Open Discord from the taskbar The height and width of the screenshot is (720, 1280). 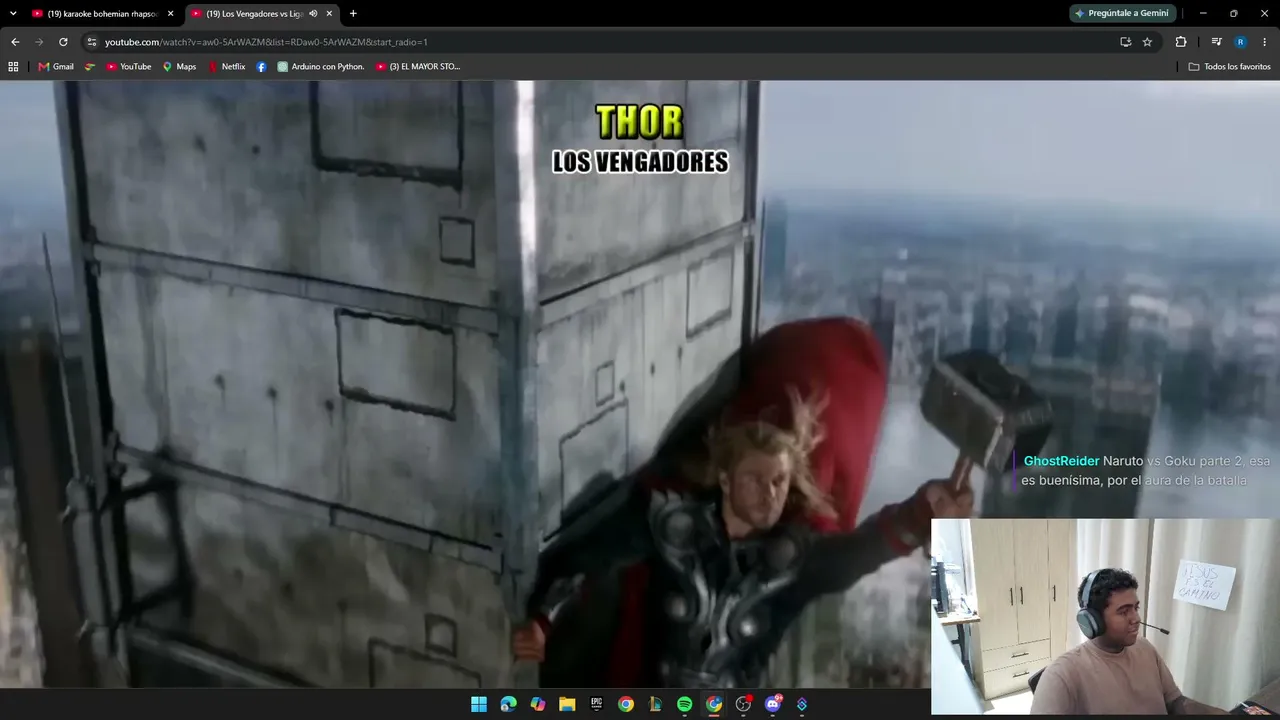pyautogui.click(x=773, y=704)
